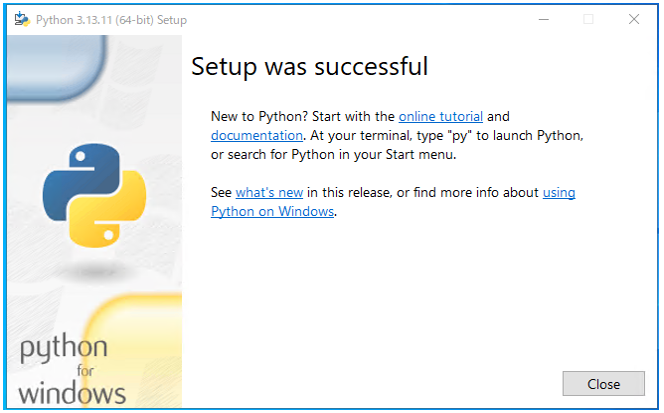Viewport: 664px width, 413px height.
Task: Follow the what's new link
Action: click(269, 192)
